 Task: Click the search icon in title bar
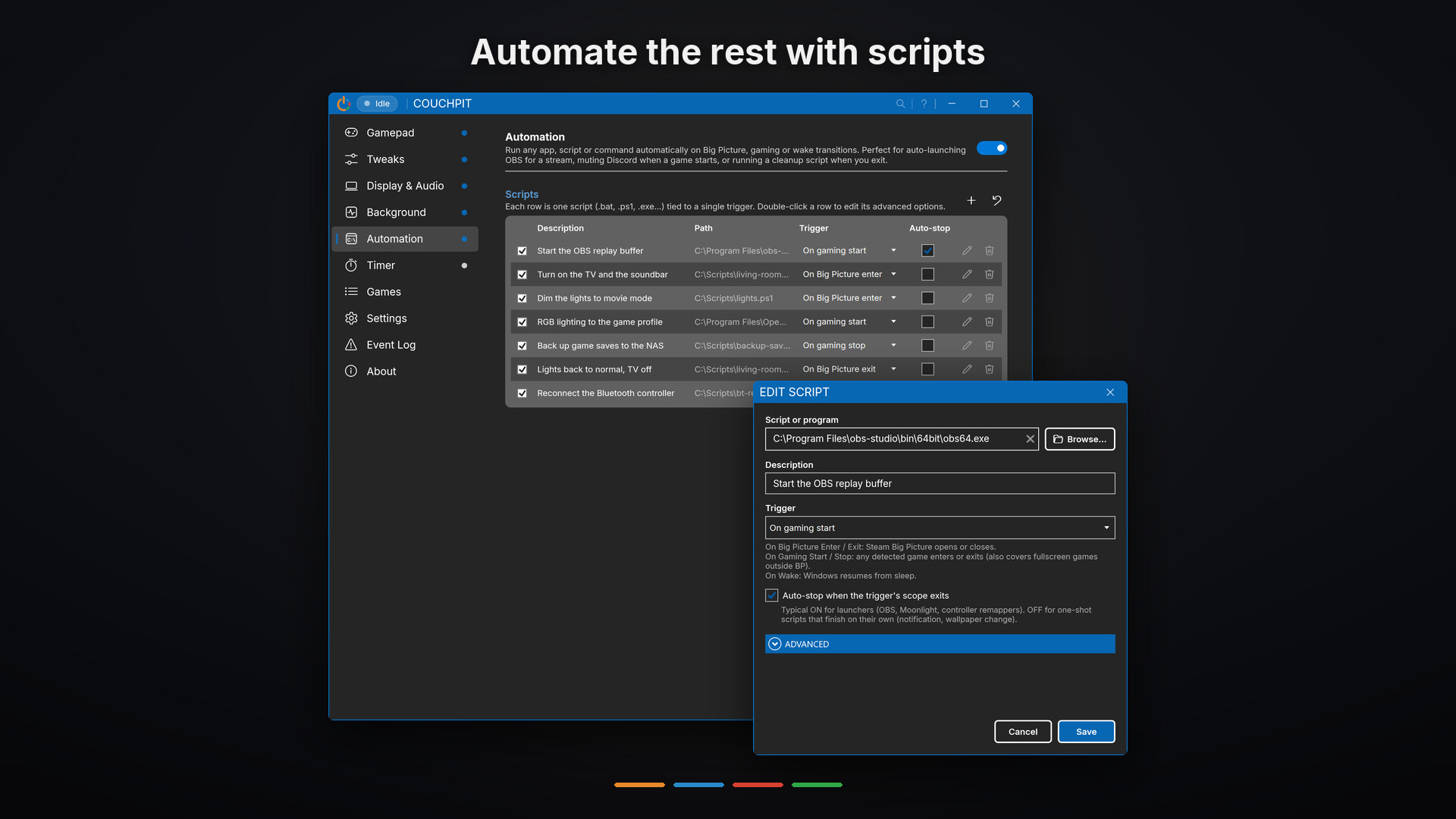pos(900,104)
